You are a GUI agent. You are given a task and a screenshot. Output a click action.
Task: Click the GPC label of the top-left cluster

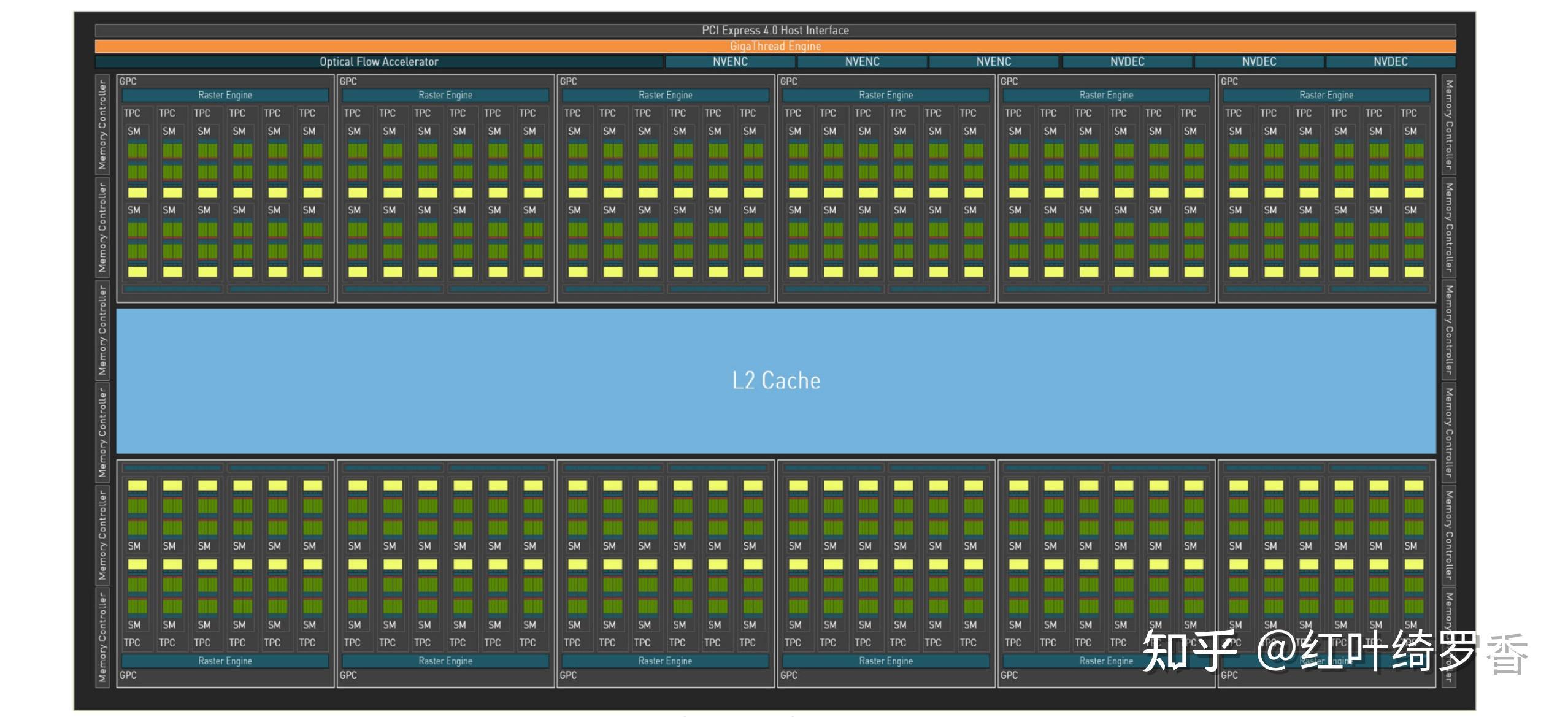[128, 81]
